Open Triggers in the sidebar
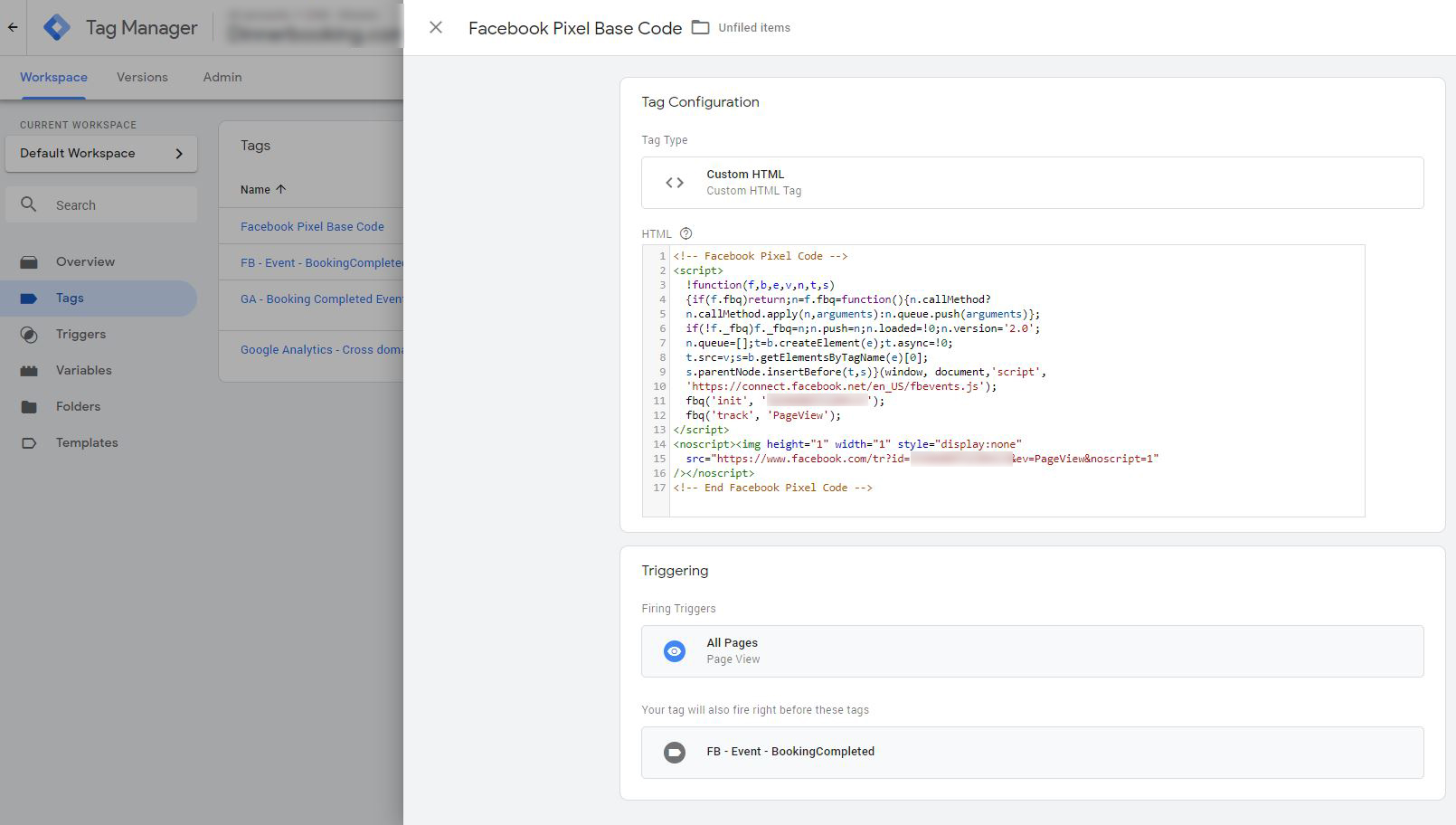This screenshot has width=1456, height=825. coord(80,334)
